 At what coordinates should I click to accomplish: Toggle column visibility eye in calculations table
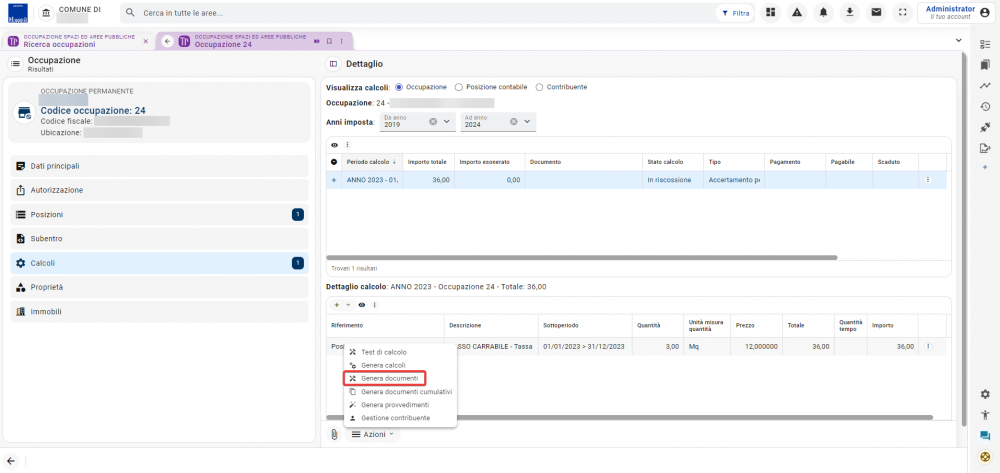coord(334,145)
